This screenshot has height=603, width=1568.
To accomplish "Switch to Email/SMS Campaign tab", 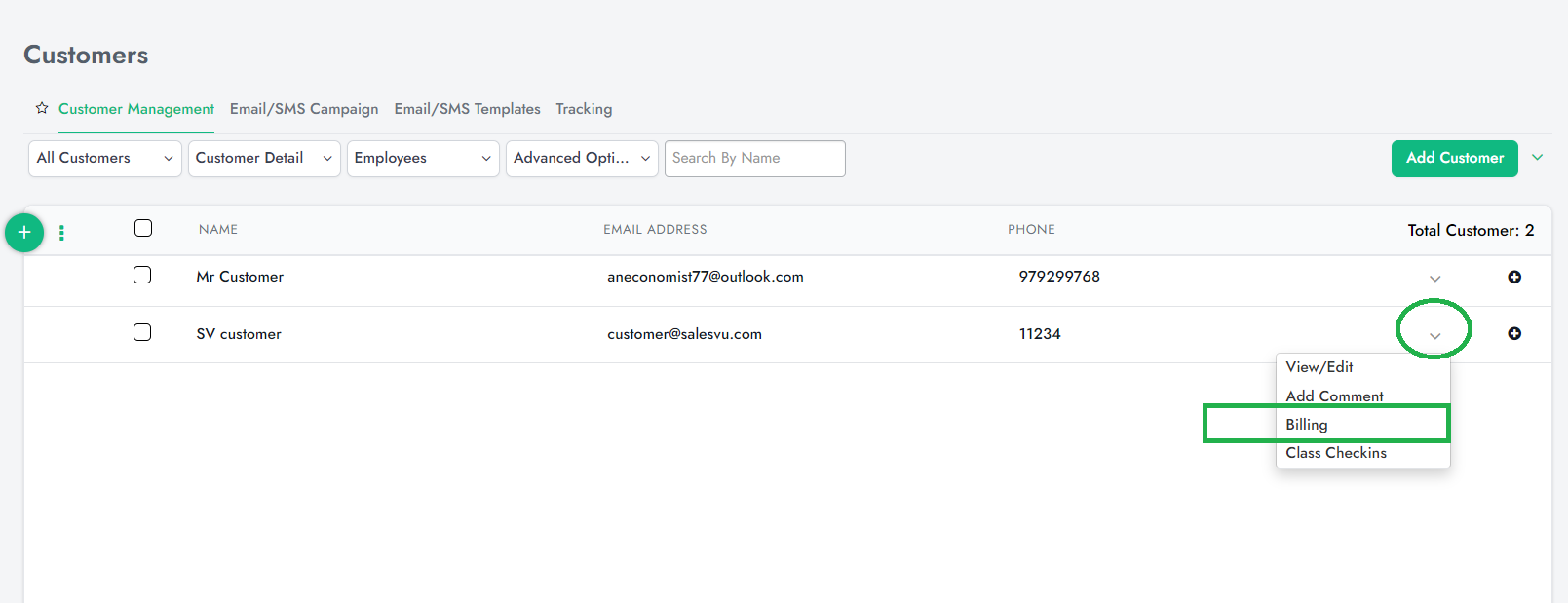I will click(304, 109).
